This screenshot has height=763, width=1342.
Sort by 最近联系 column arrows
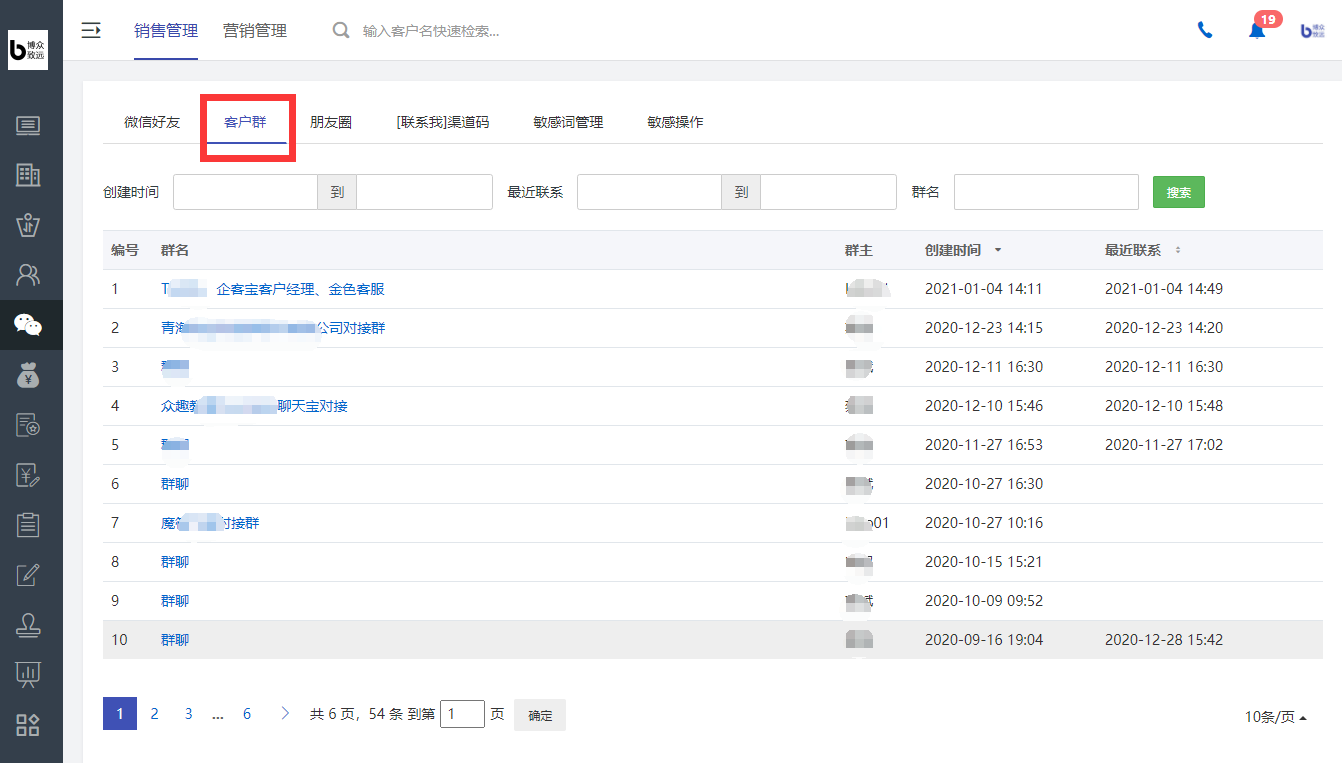pos(1177,250)
